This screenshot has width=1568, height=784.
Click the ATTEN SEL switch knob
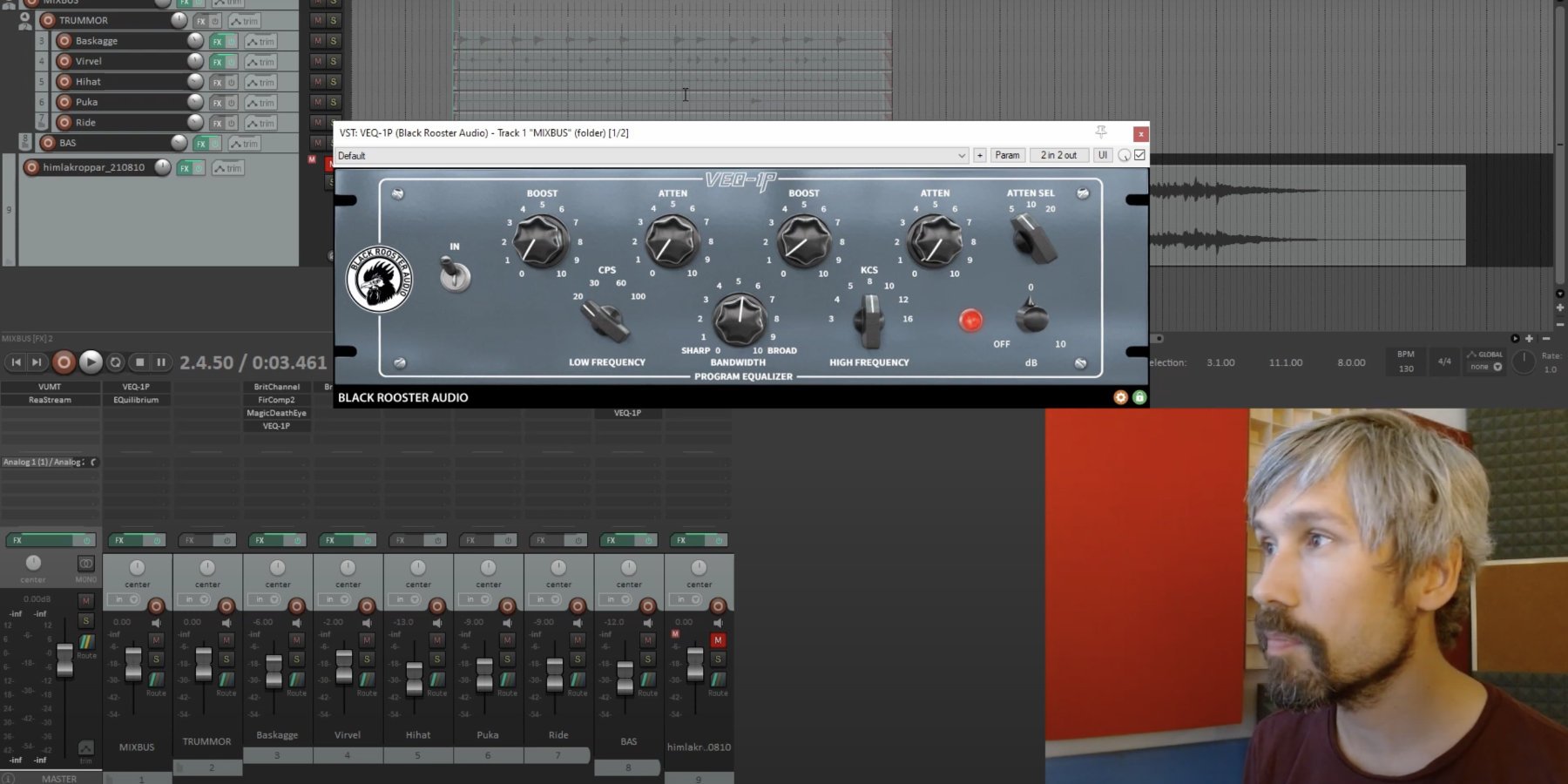click(1033, 239)
